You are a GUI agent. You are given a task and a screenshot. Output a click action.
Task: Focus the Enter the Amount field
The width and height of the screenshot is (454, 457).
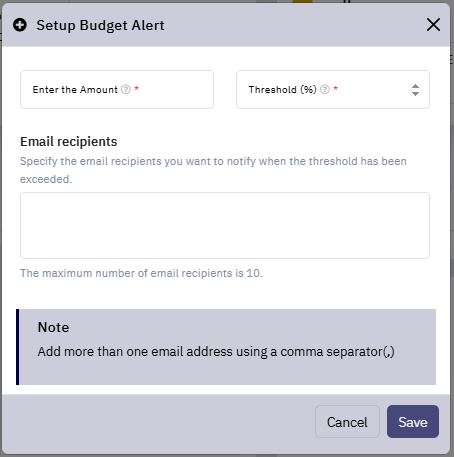117,89
